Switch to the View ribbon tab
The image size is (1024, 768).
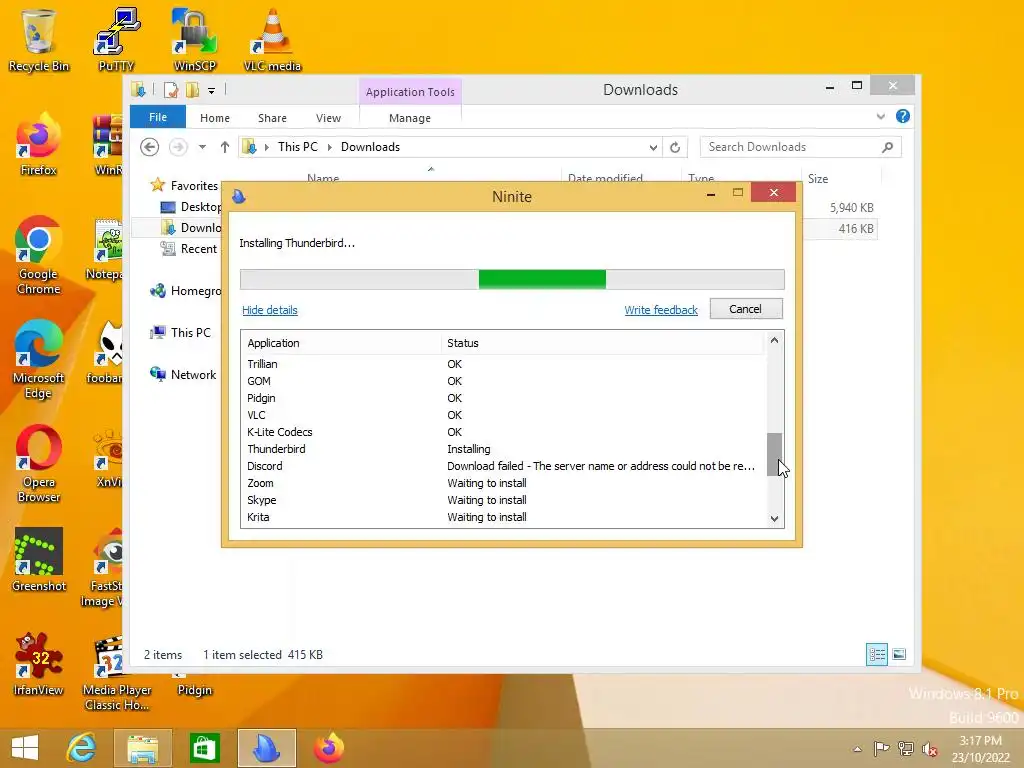328,118
